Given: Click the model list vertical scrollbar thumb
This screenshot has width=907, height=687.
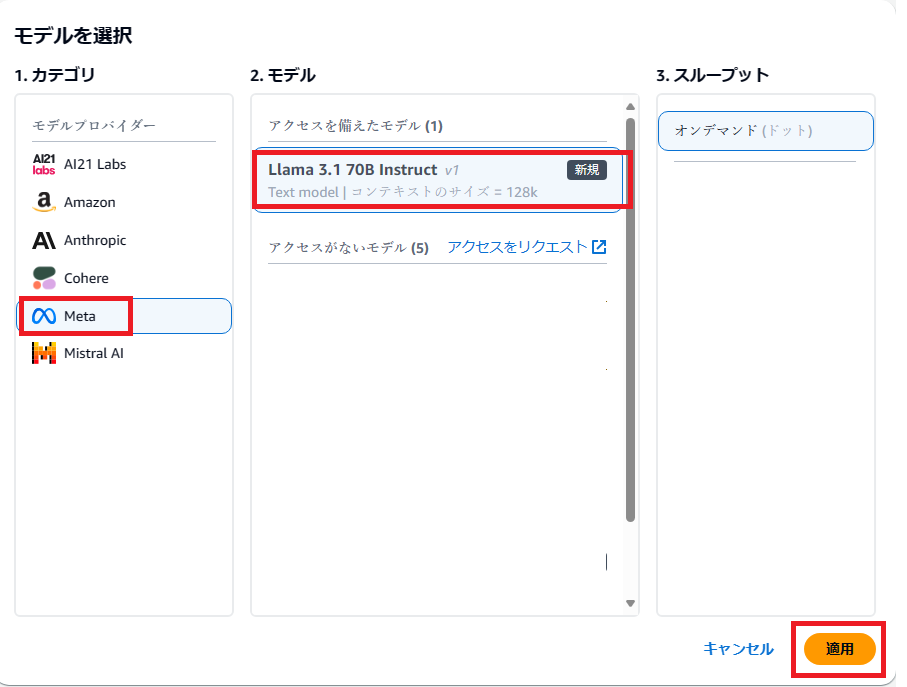Looking at the screenshot, I should tap(631, 320).
